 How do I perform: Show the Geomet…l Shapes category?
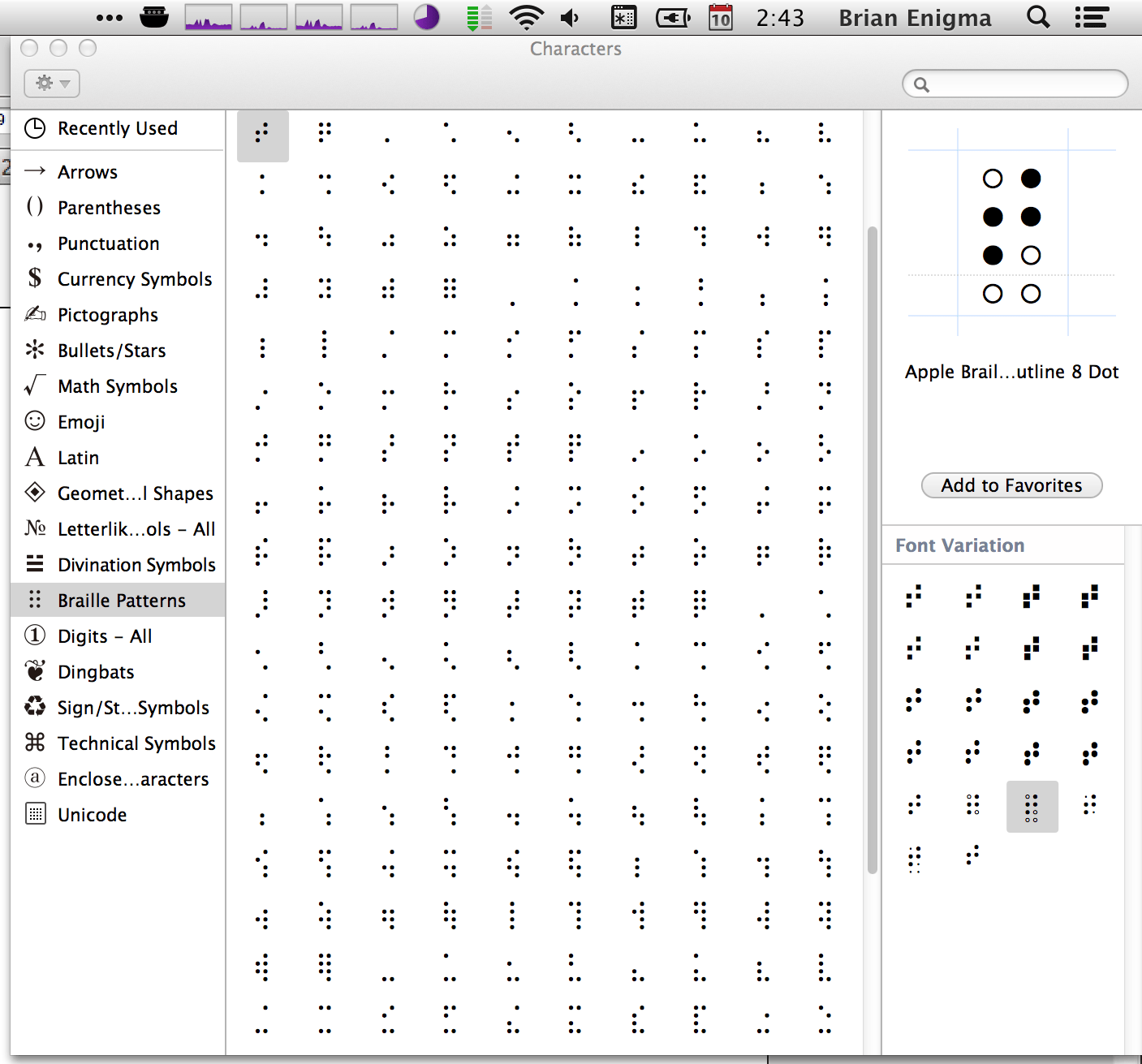[x=118, y=493]
